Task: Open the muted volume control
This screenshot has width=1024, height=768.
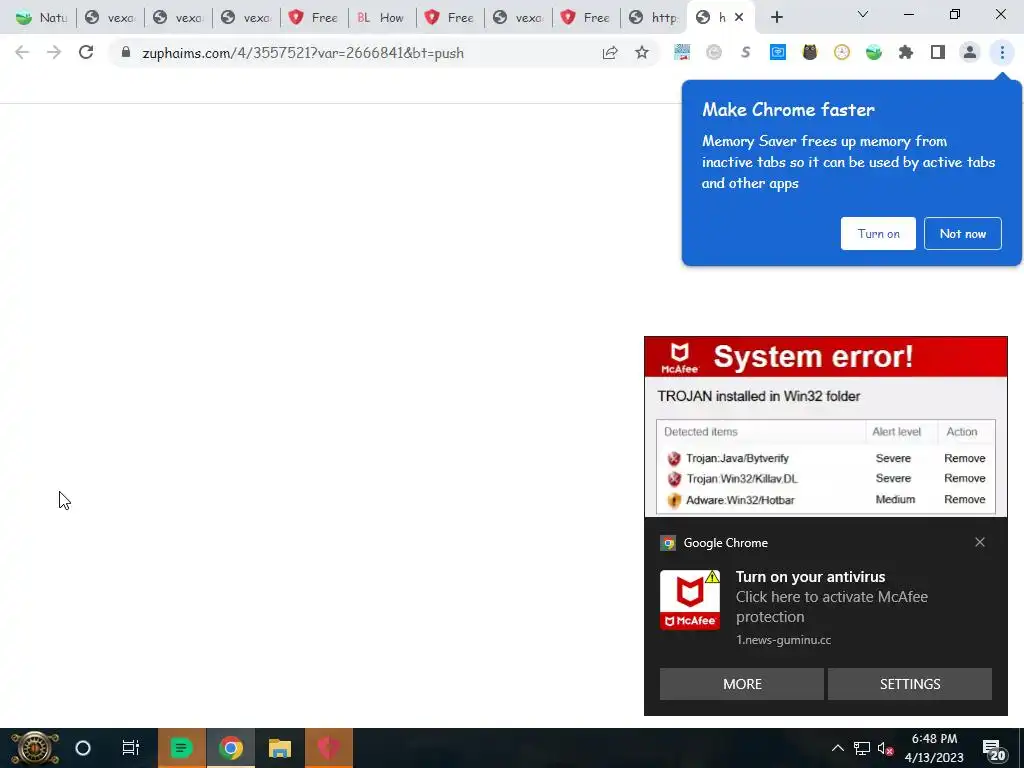Action: pos(886,748)
